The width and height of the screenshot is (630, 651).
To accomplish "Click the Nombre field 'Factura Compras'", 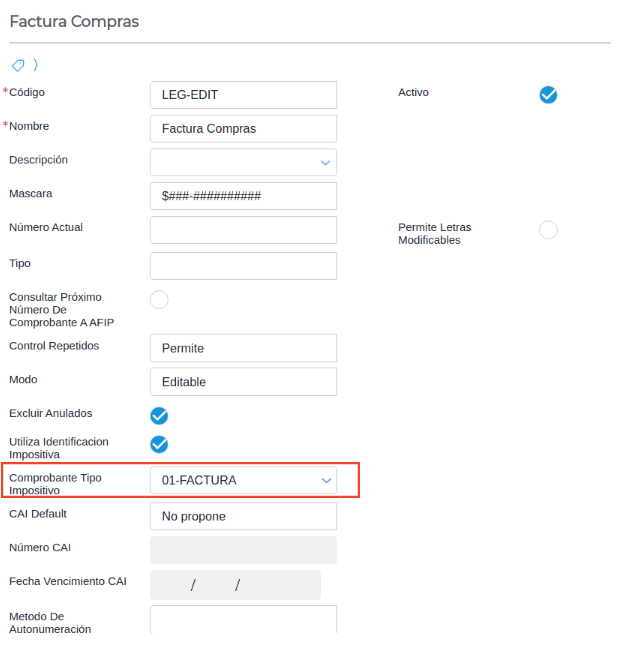I will coord(243,129).
